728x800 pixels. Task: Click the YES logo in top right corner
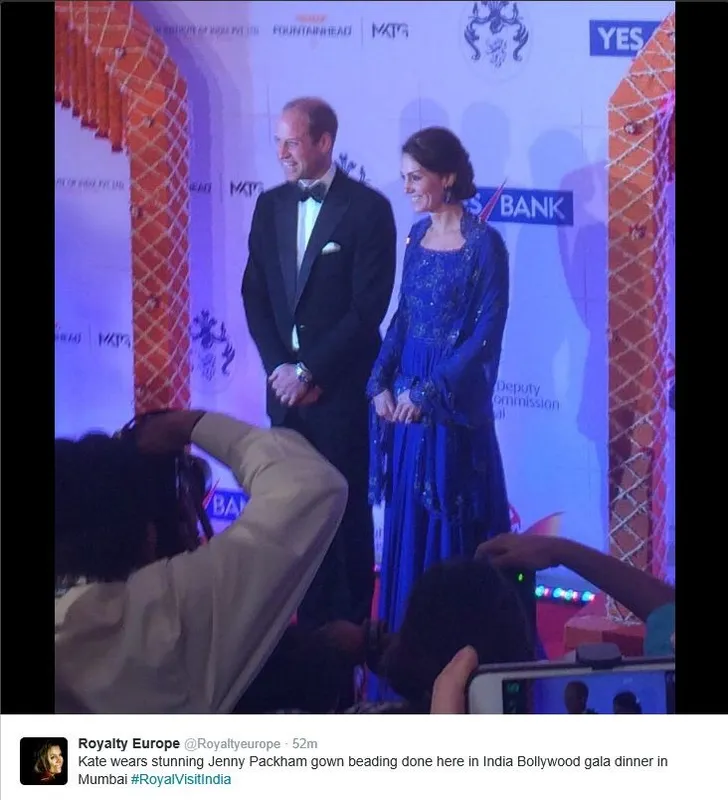pyautogui.click(x=619, y=38)
